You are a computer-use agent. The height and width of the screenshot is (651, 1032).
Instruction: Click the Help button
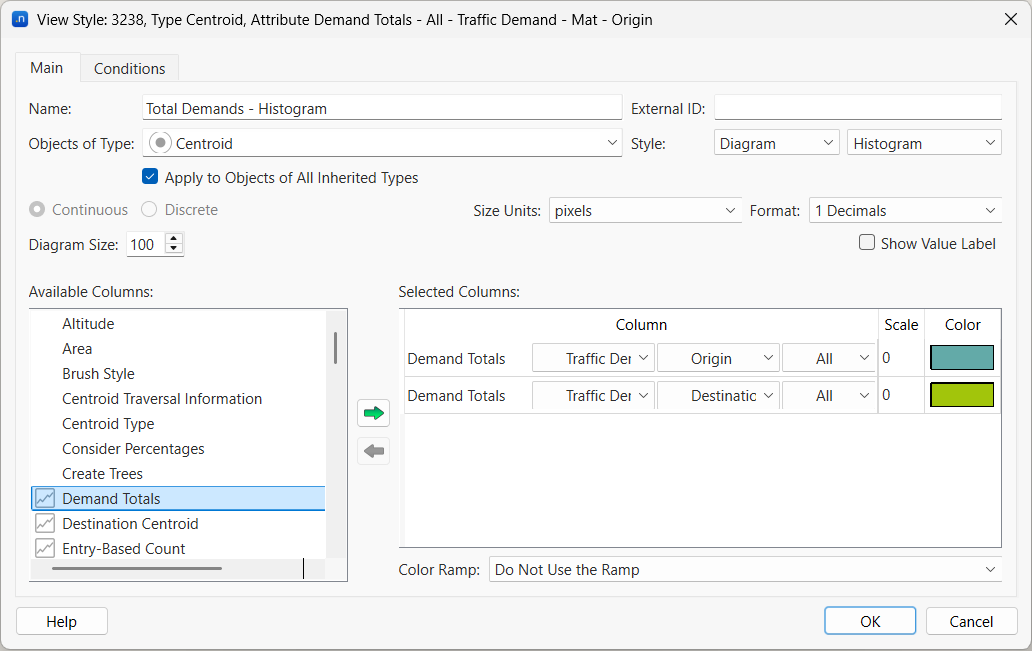pos(61,621)
